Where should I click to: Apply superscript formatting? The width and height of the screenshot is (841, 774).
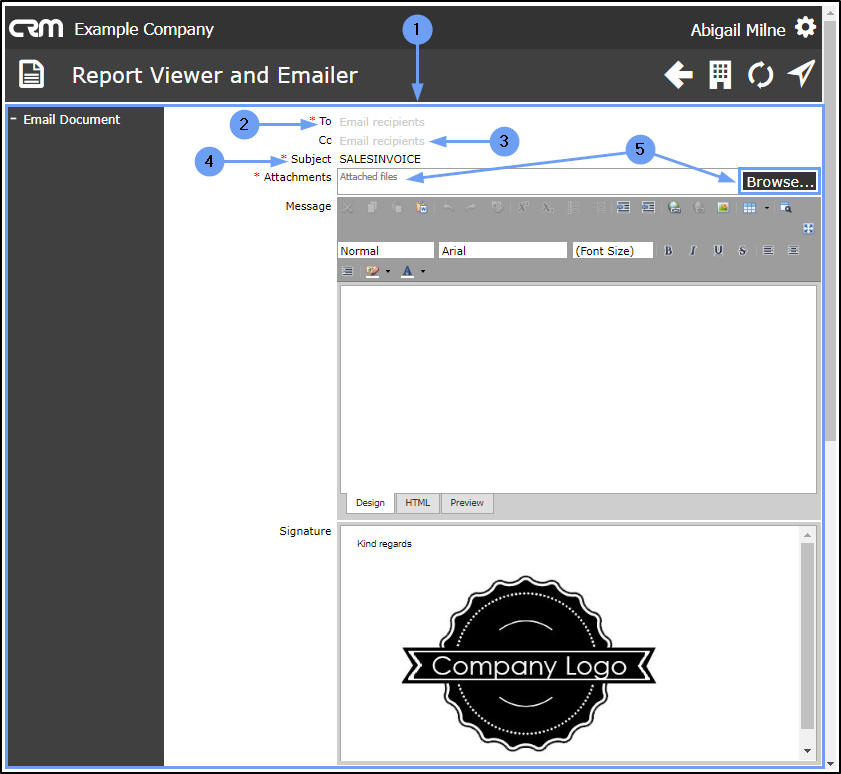[x=523, y=208]
